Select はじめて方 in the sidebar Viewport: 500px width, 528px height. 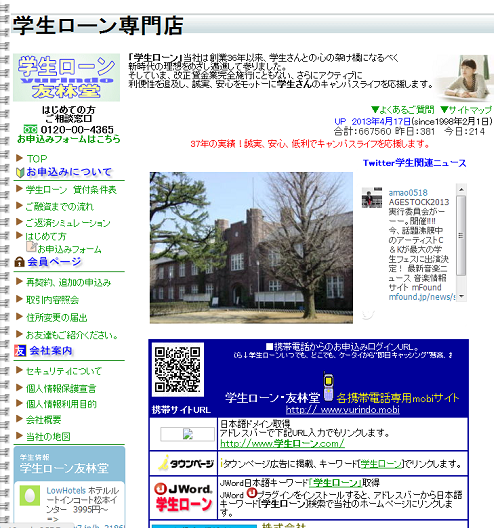coord(46,236)
